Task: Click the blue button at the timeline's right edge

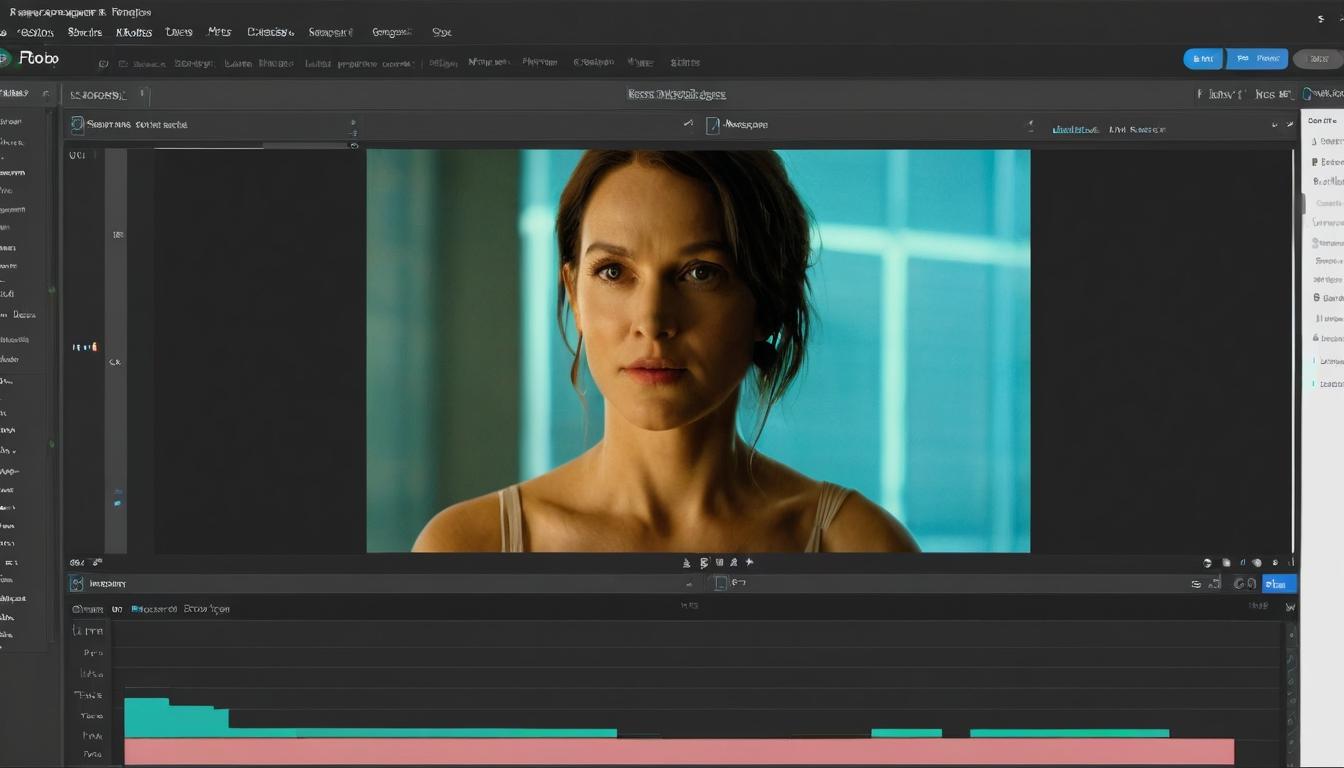Action: click(x=1279, y=584)
